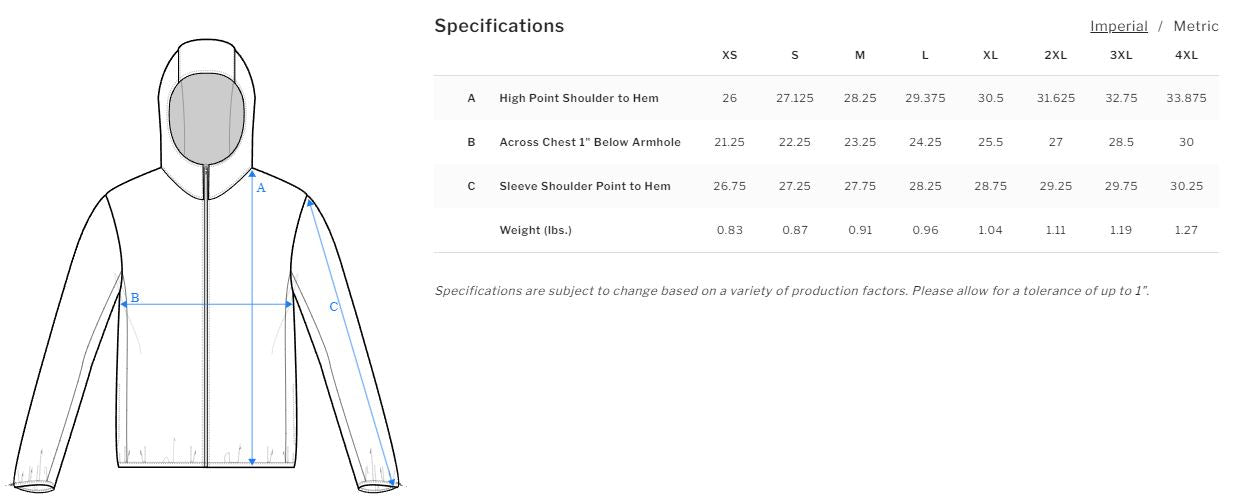Select the 3XL size column header
This screenshot has height=496, width=1238.
point(1121,55)
